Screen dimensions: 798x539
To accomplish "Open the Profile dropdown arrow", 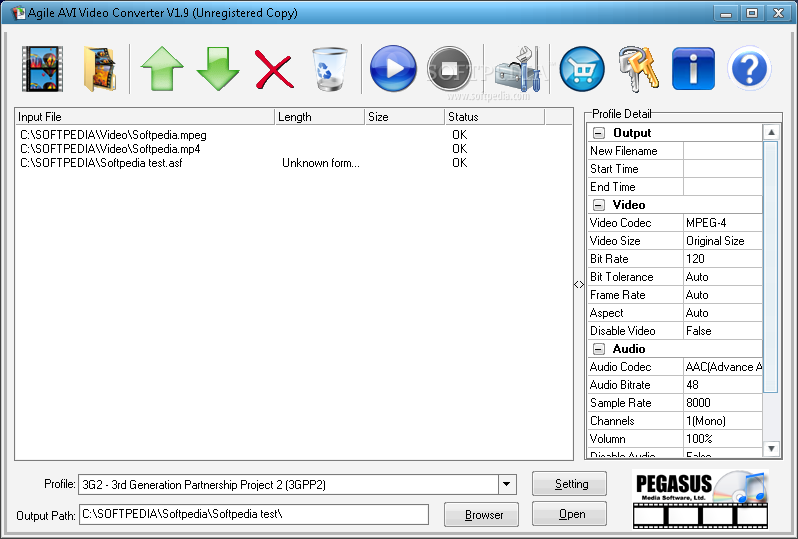I will (507, 485).
